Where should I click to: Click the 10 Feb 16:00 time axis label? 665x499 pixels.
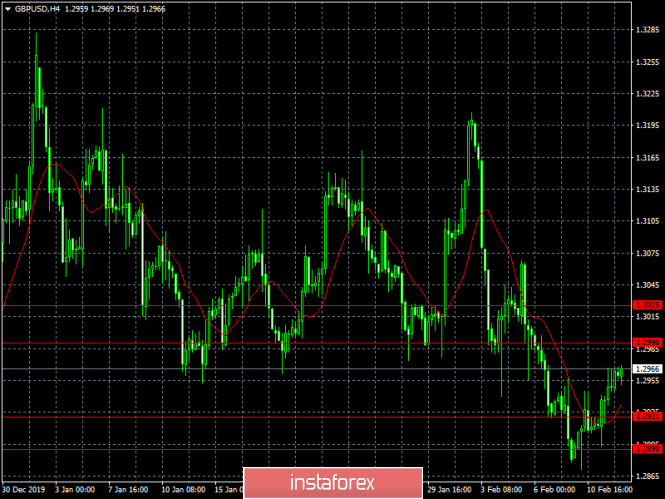[x=609, y=489]
